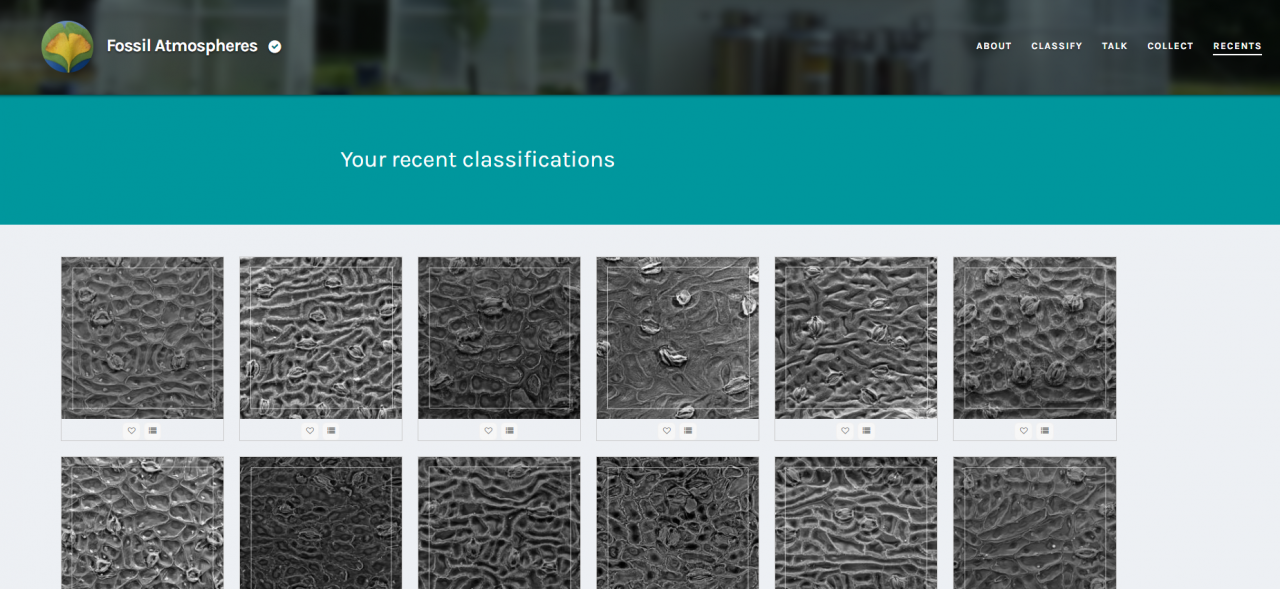Add second top-row image to a collection
Image resolution: width=1280 pixels, height=589 pixels.
coord(331,430)
